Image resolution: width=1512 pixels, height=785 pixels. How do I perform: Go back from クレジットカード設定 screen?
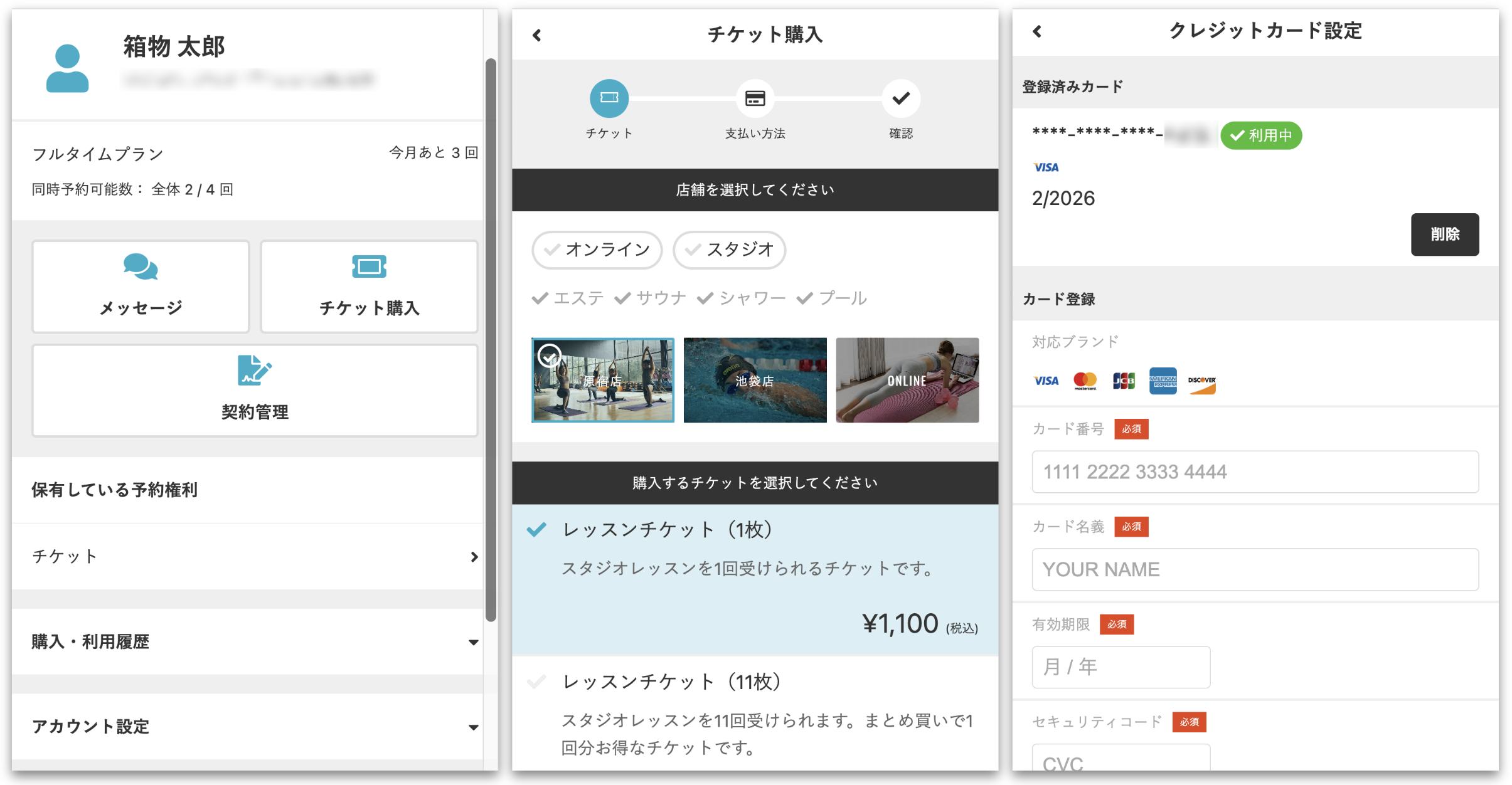tap(1037, 31)
